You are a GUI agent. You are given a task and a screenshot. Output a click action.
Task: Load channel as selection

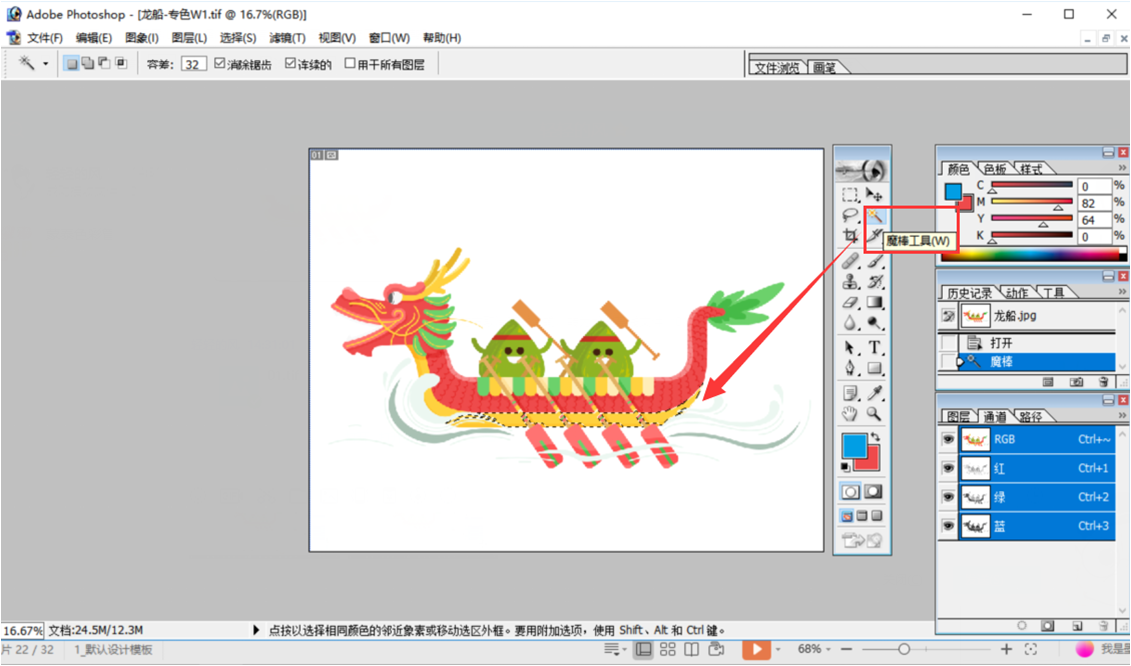pos(1021,626)
